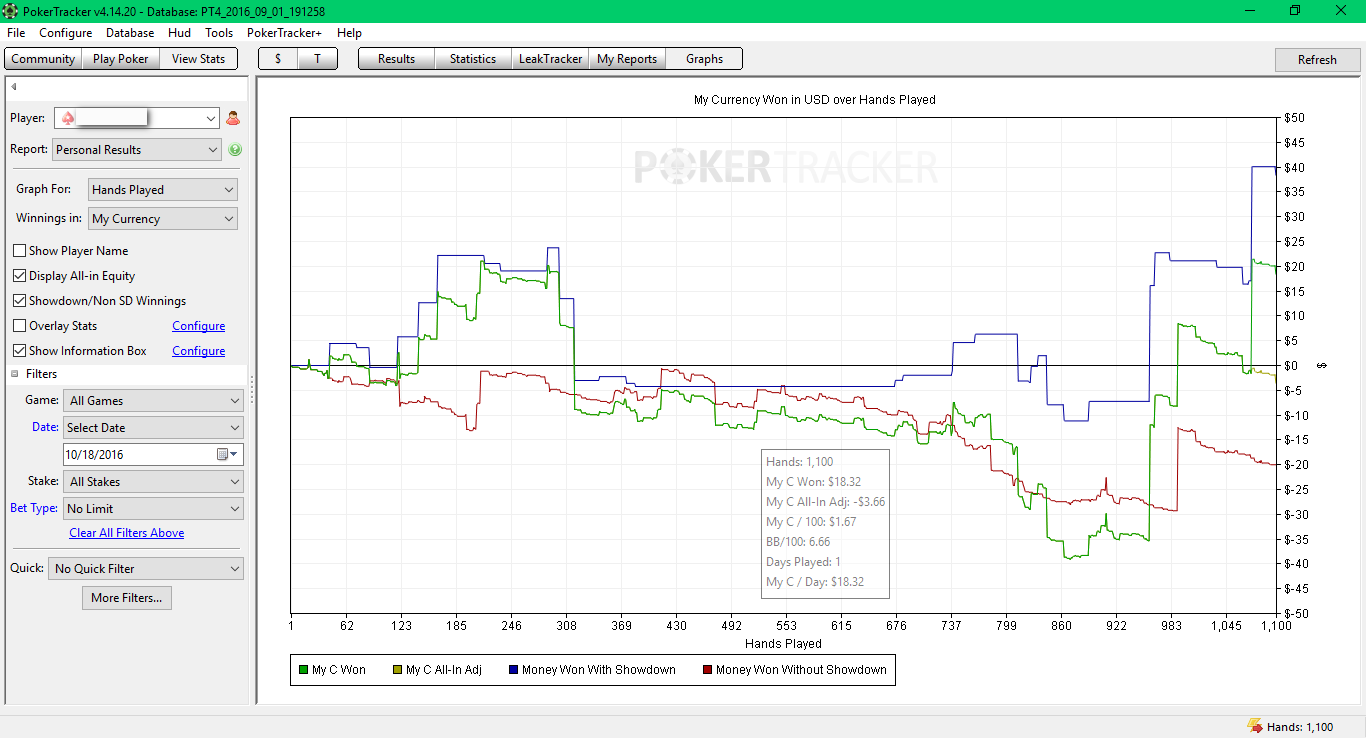The width and height of the screenshot is (1366, 738).
Task: Click 'Hands: 1,100' text in status bar
Action: click(x=1300, y=727)
